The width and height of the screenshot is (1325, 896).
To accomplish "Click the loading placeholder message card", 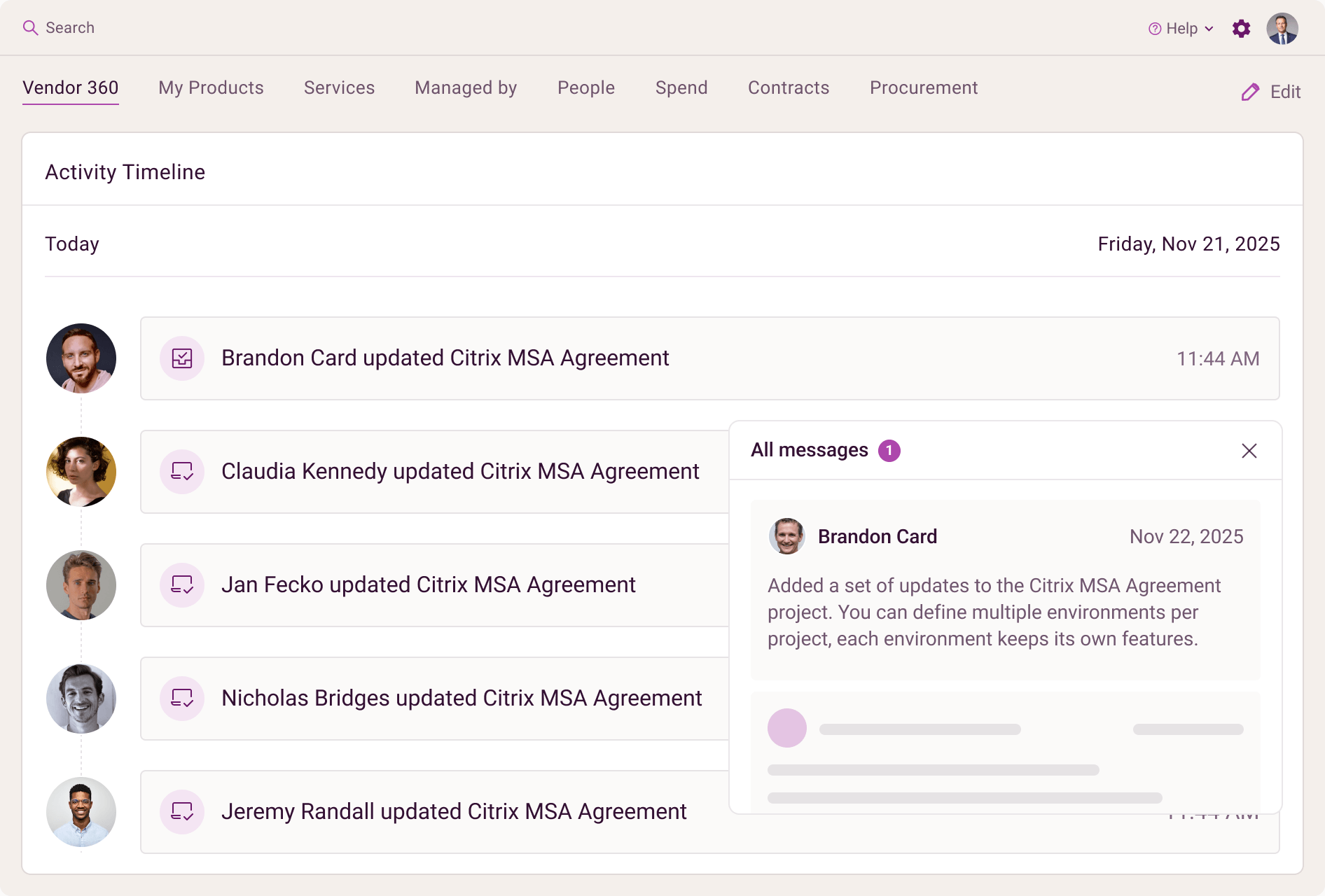I will point(1006,752).
